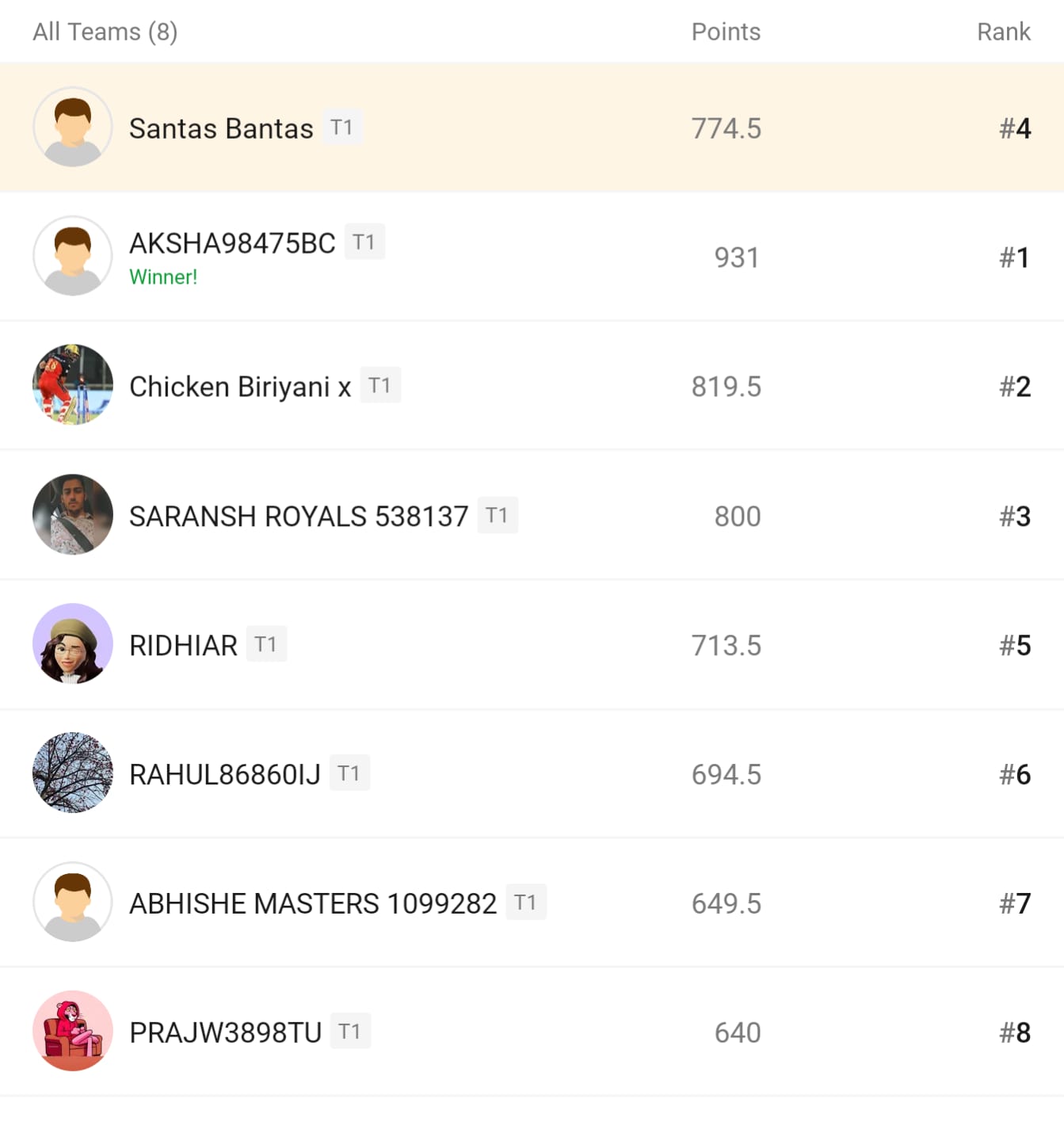Tap T1 badge beside RIDHIAR
This screenshot has height=1122, width=1064.
pyautogui.click(x=265, y=644)
